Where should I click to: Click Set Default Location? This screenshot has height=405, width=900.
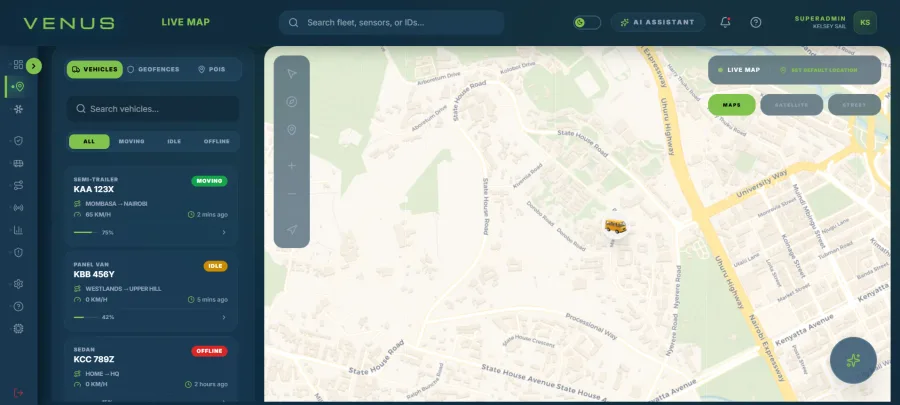coord(819,70)
